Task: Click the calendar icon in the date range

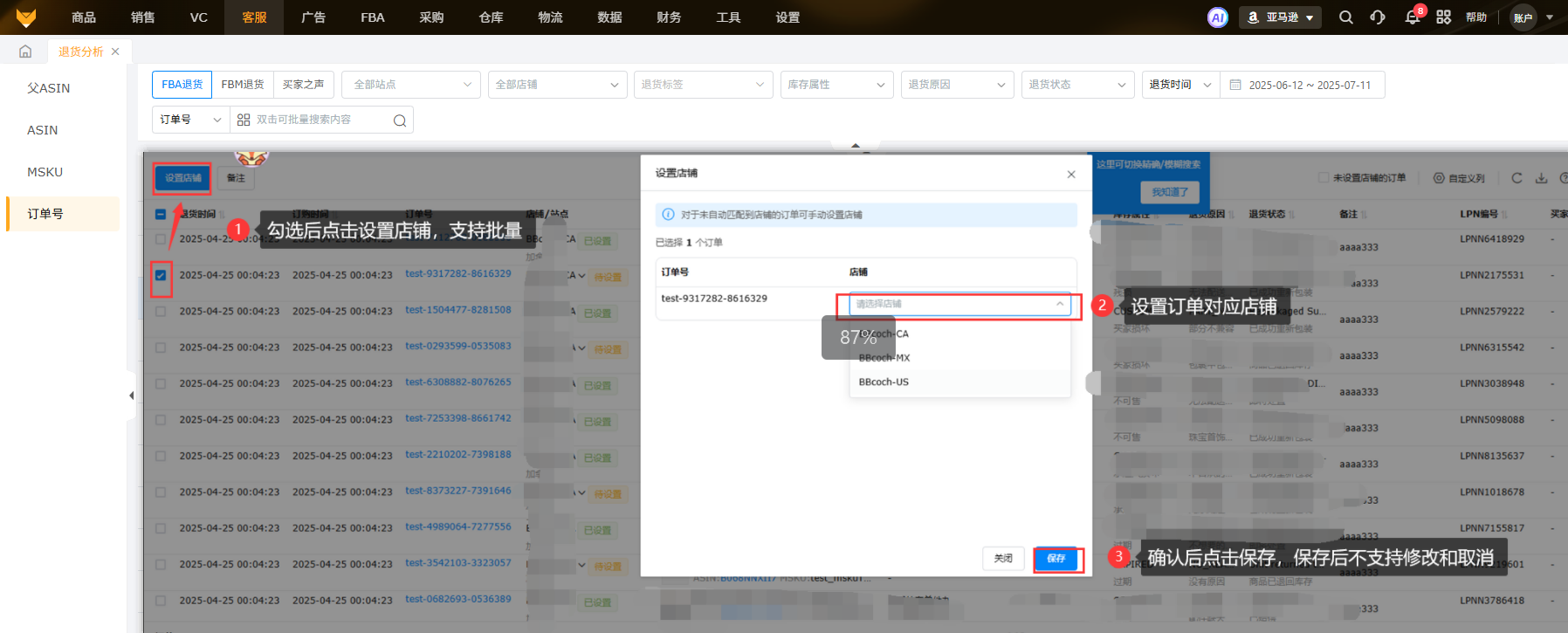Action: pos(1235,85)
